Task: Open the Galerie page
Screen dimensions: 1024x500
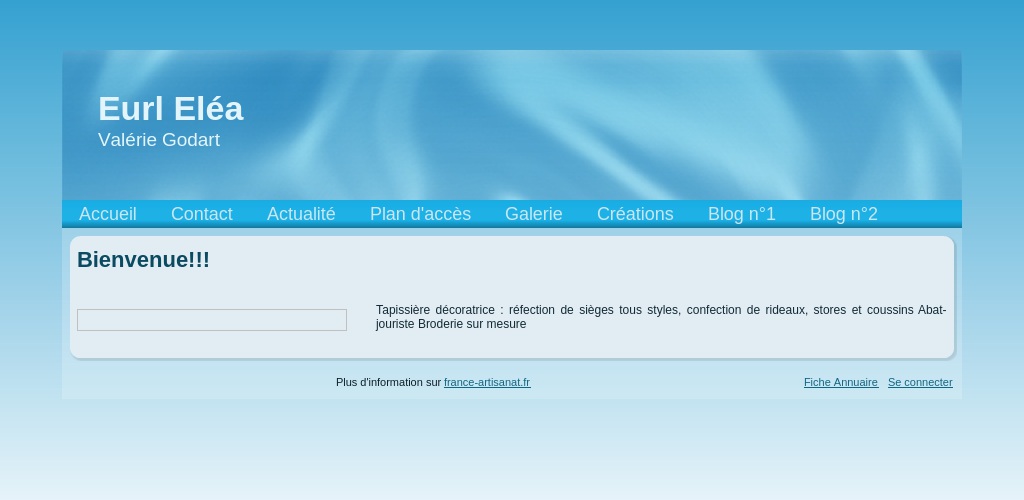Action: (x=534, y=214)
